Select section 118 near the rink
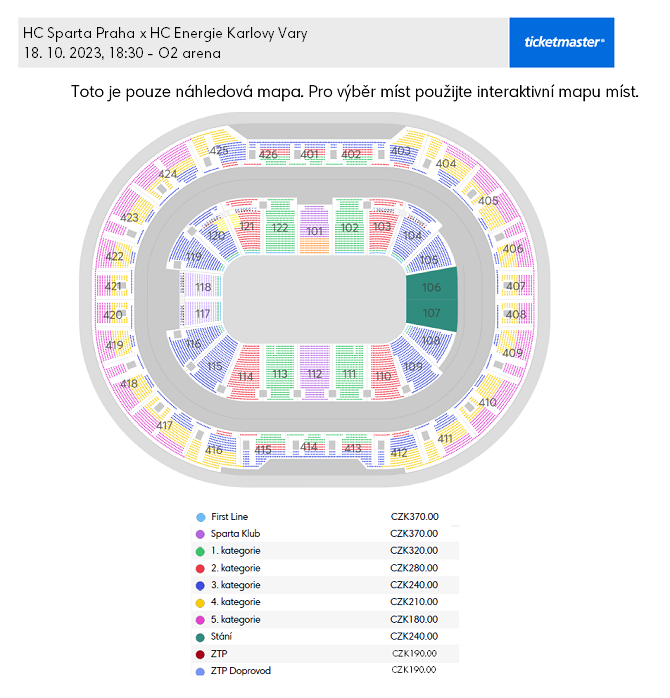The image size is (670, 698). point(203,287)
